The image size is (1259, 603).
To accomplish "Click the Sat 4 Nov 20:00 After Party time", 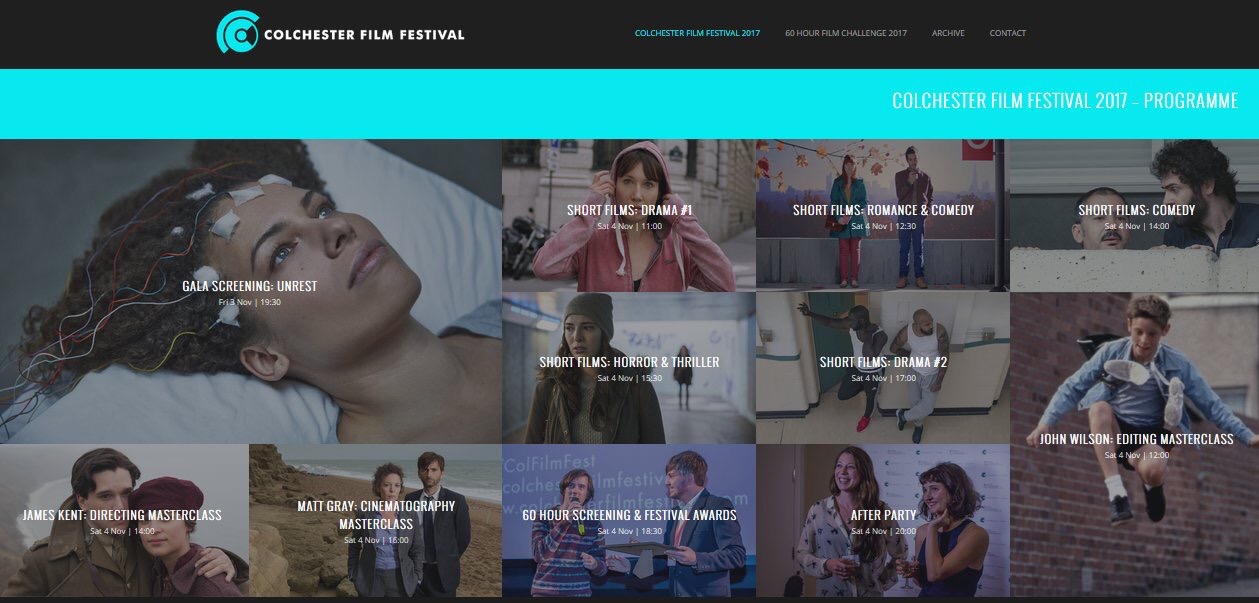I will pyautogui.click(x=883, y=531).
